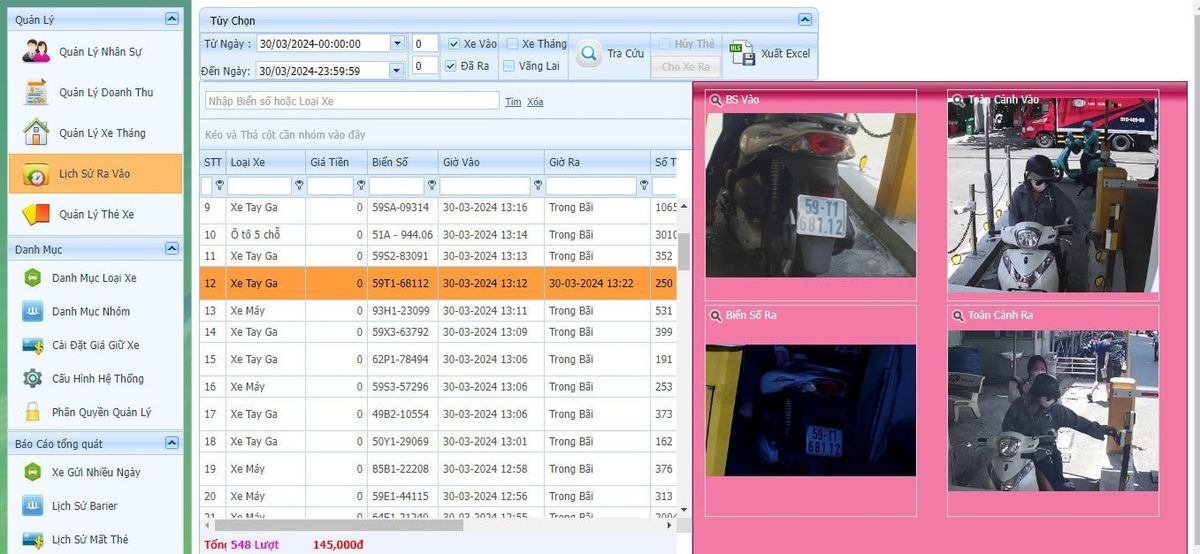Screen dimensions: 1200x554
Task: Click the Tìm link
Action: [x=512, y=102]
